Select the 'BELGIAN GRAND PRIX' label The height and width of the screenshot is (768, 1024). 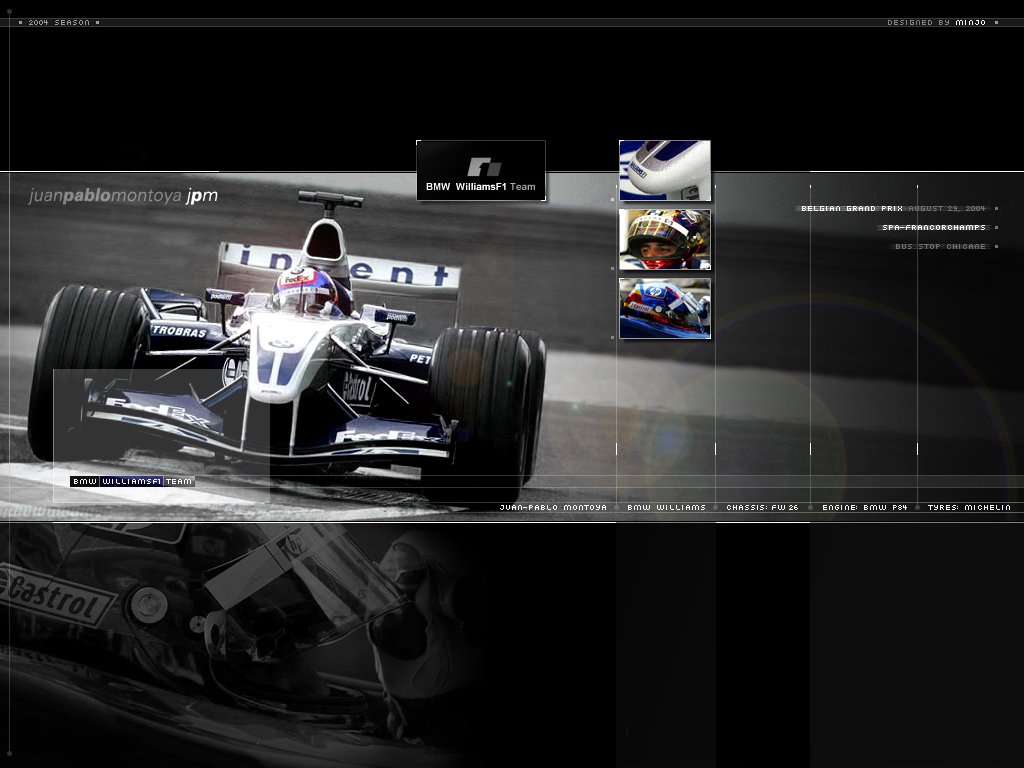(852, 208)
